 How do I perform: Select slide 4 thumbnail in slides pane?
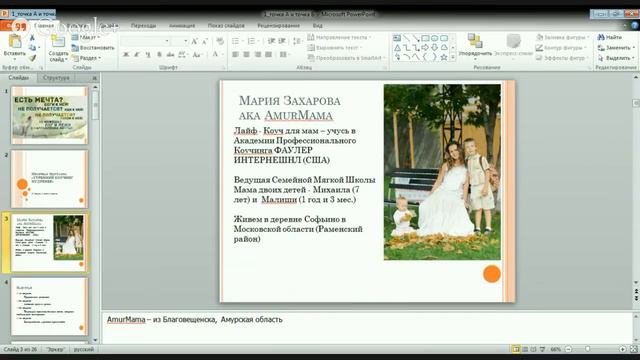(49, 307)
